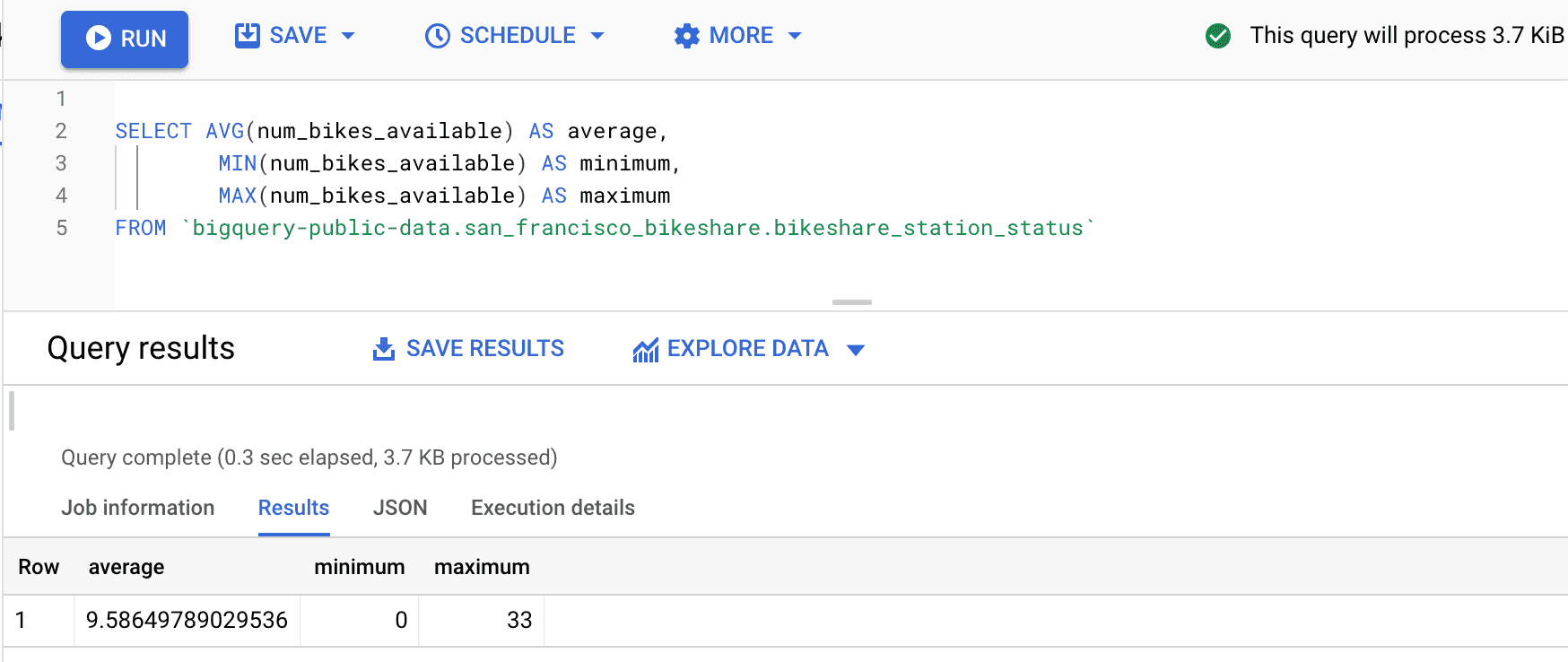This screenshot has width=1568, height=662.
Task: Click the green query validation checkmark
Action: tap(1217, 36)
